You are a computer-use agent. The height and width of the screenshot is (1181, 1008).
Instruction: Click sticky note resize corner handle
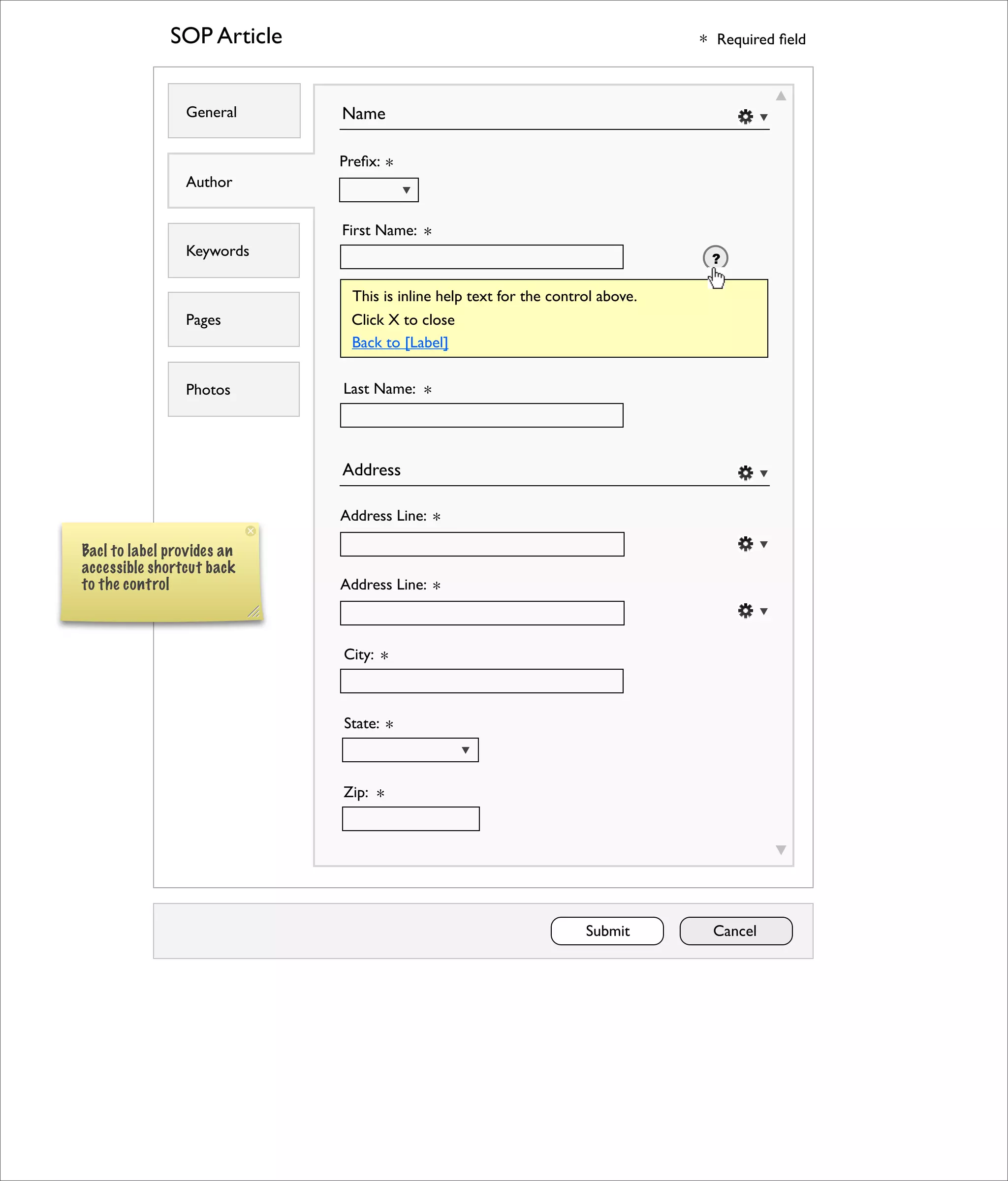[x=253, y=612]
